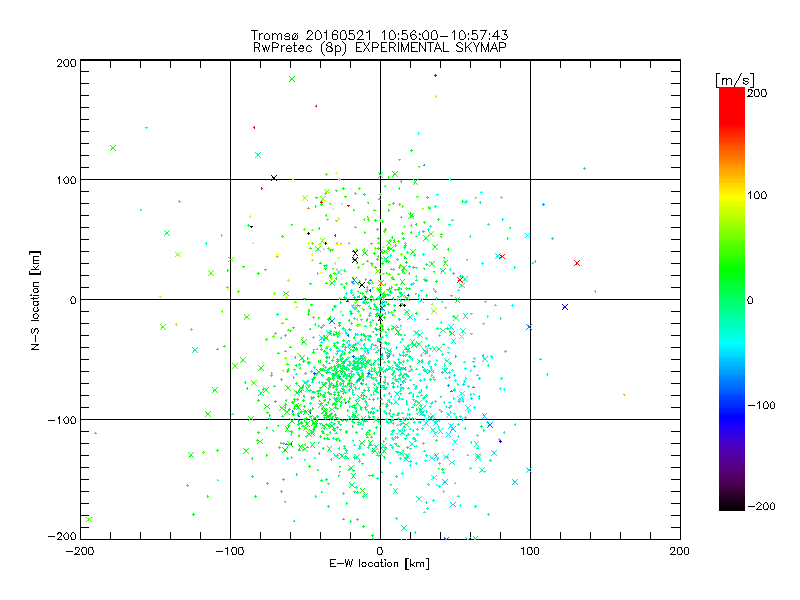Click the black bottom end of the colorbar
Image resolution: width=800 pixels, height=600 pixels.
pyautogui.click(x=732, y=504)
